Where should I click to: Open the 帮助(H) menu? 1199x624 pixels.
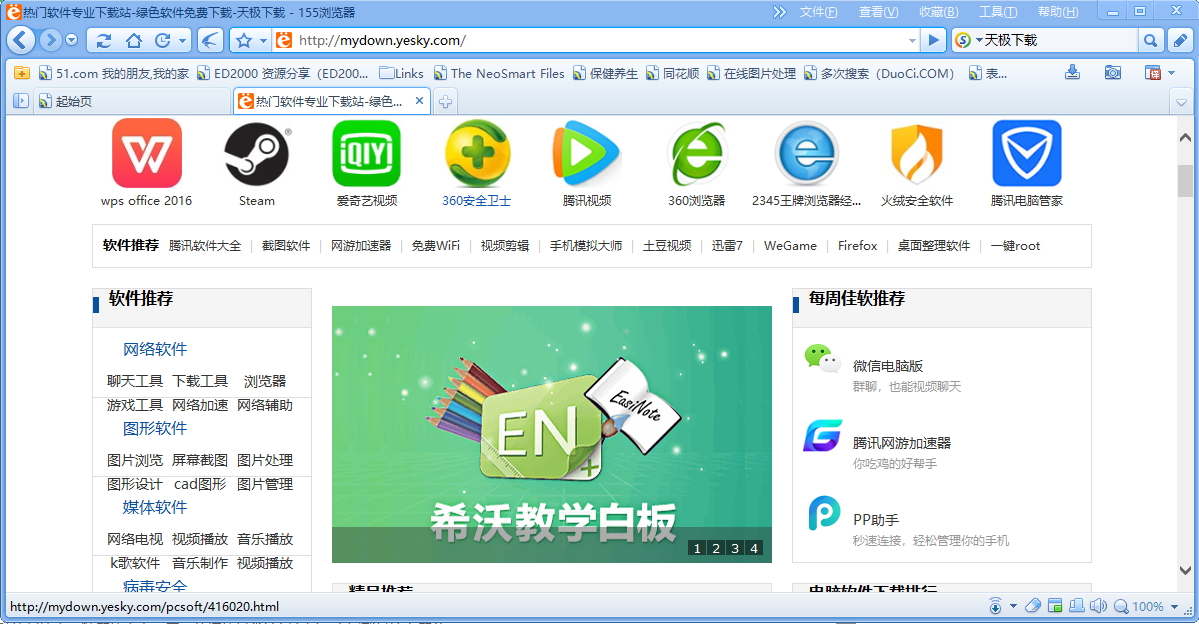coord(1058,12)
